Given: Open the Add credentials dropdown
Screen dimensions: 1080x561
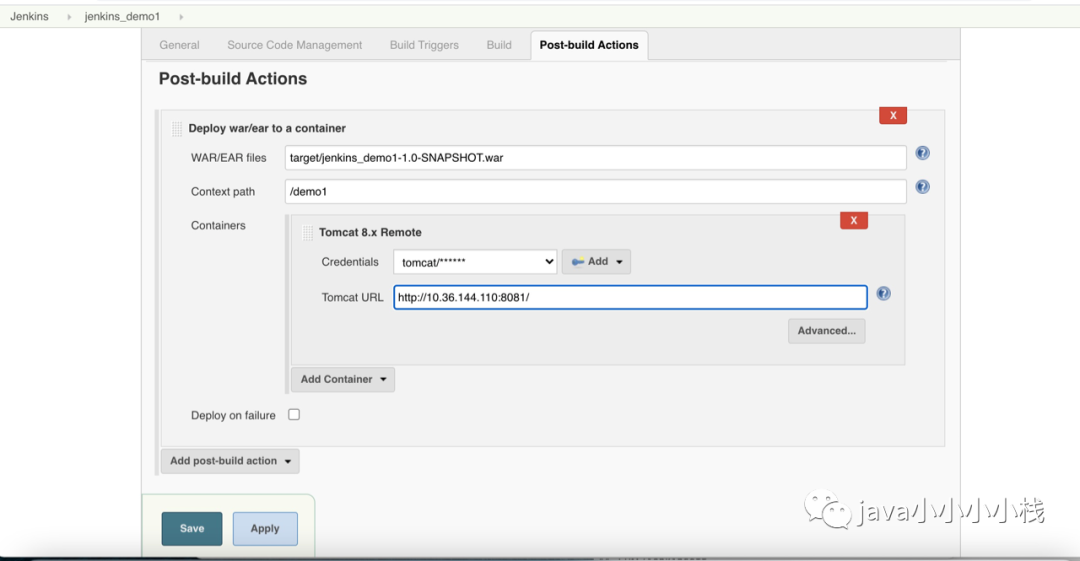Looking at the screenshot, I should 596,262.
